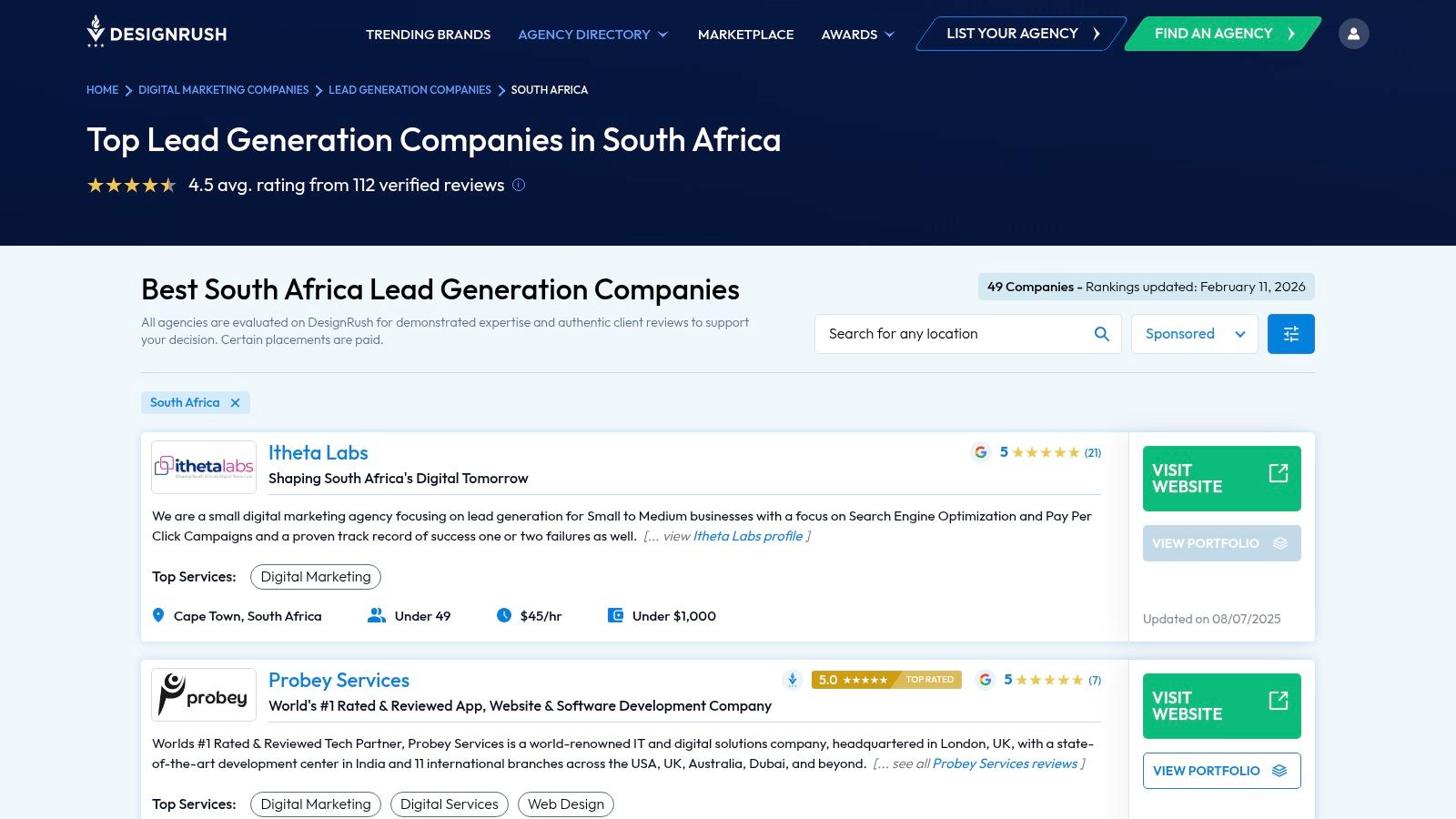This screenshot has width=1456, height=819.
Task: Toggle the Digital Marketing service tag
Action: (x=315, y=576)
